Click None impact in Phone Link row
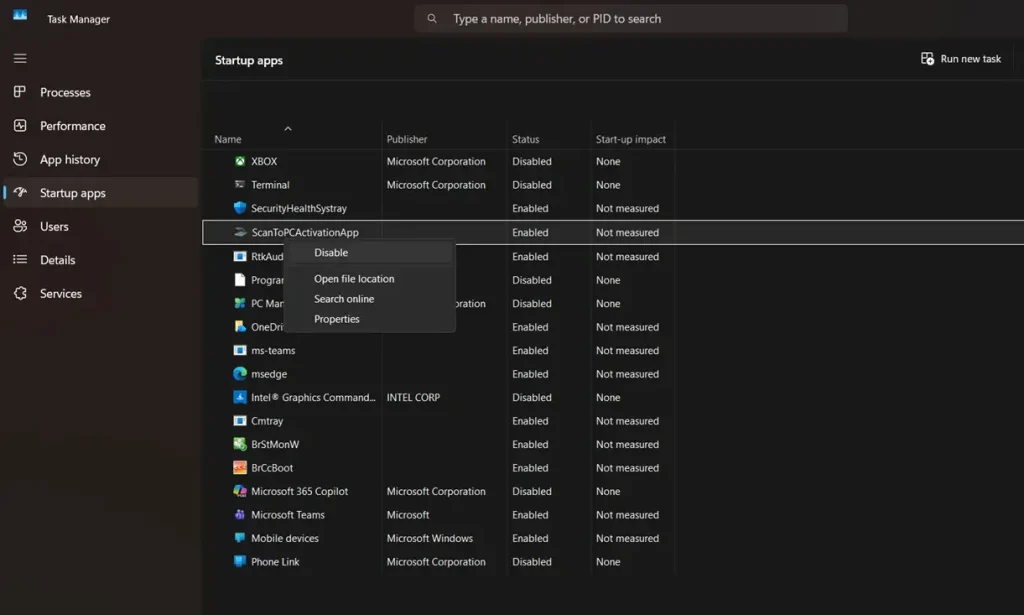Screen dimensions: 1024x615 tap(608, 562)
